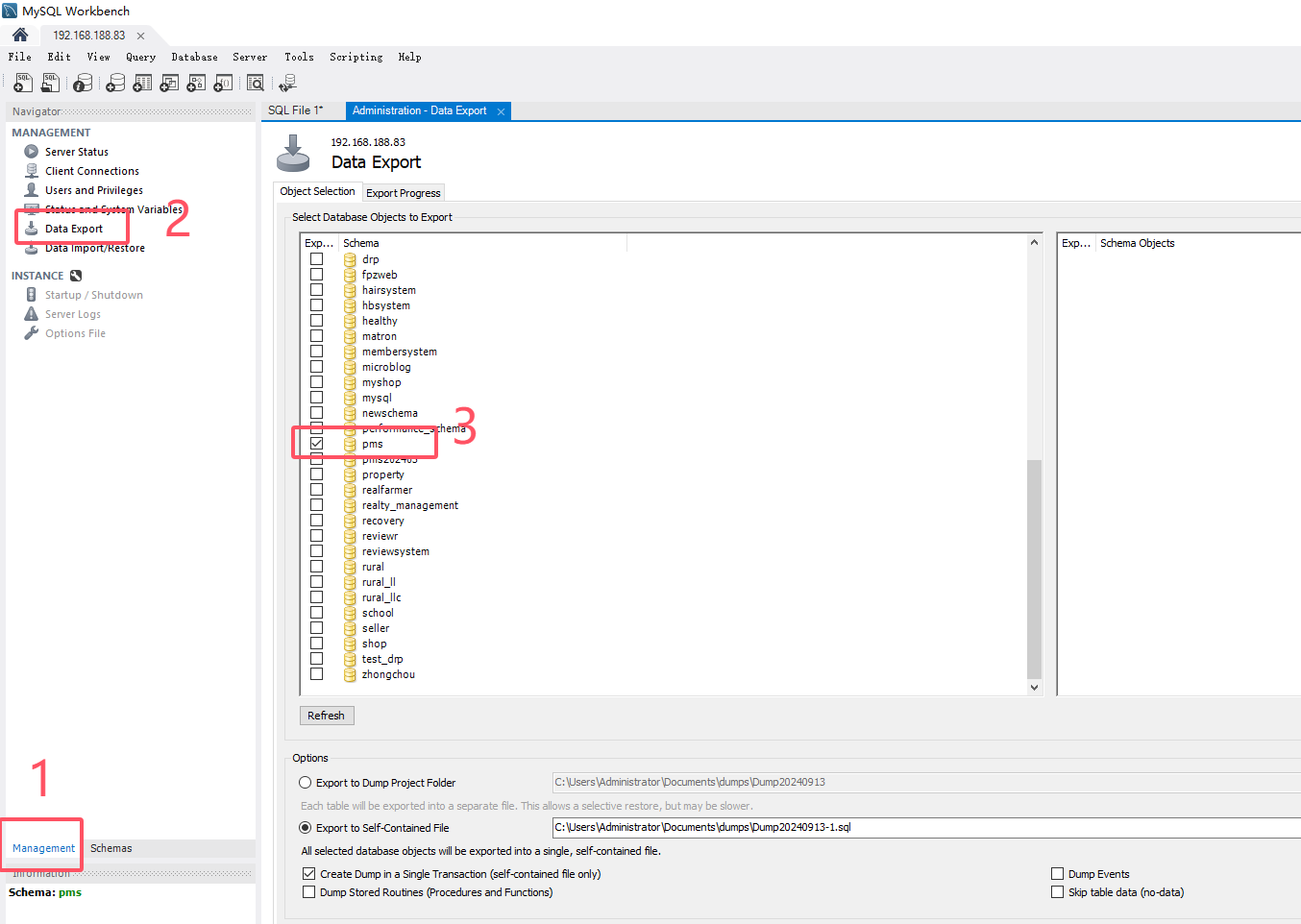Select Data Export in Navigator
1301x924 pixels.
pyautogui.click(x=74, y=229)
